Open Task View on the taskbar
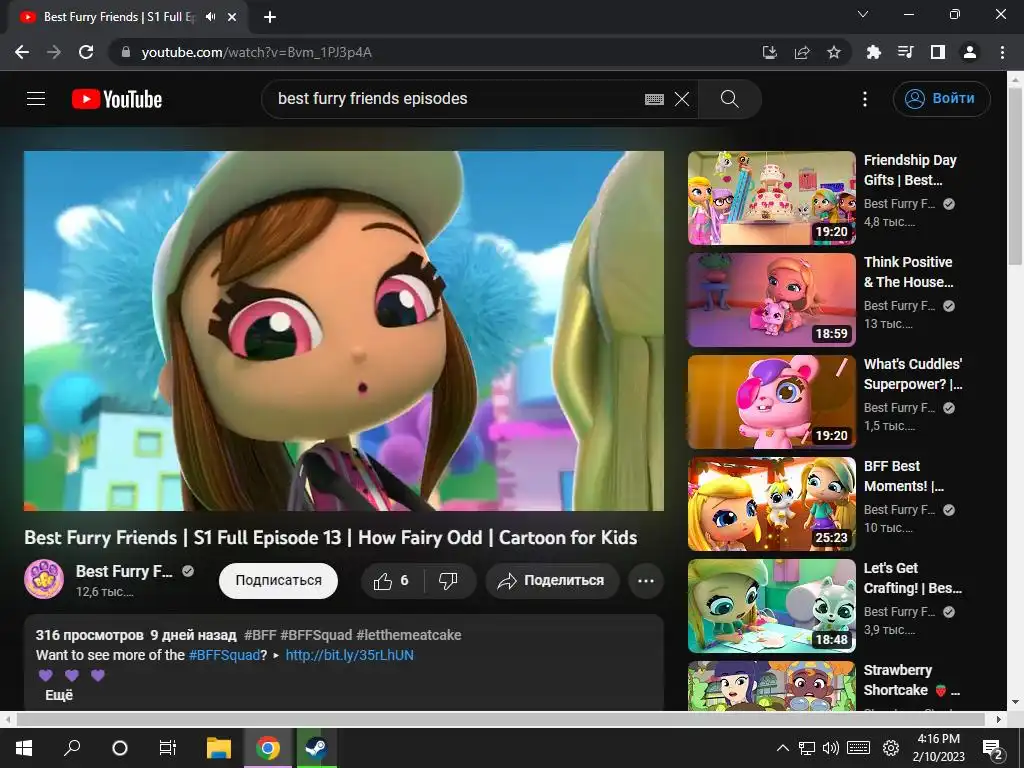Image resolution: width=1024 pixels, height=768 pixels. [168, 748]
